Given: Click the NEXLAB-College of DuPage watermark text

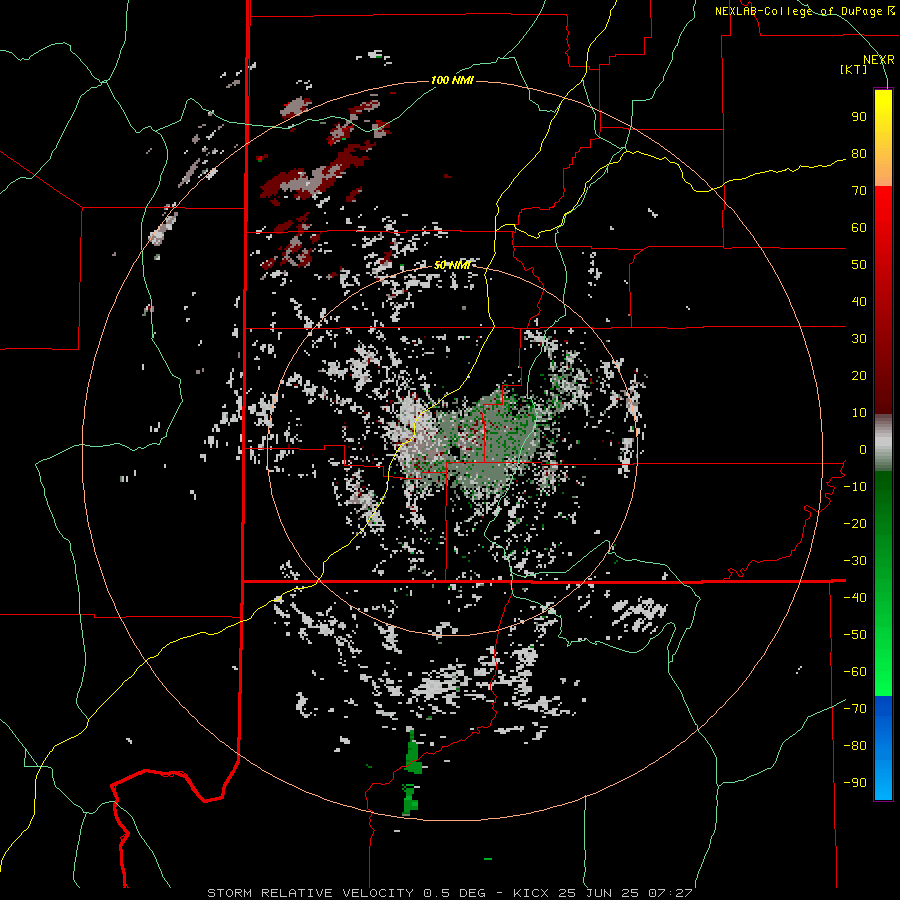Looking at the screenshot, I should pos(805,11).
